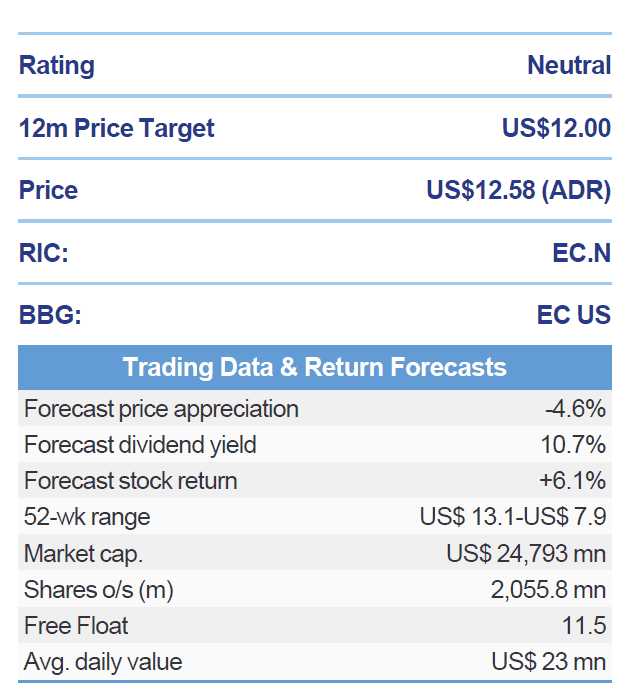Image resolution: width=635 pixels, height=683 pixels.
Task: Select the 52-wk range value
Action: click(513, 517)
